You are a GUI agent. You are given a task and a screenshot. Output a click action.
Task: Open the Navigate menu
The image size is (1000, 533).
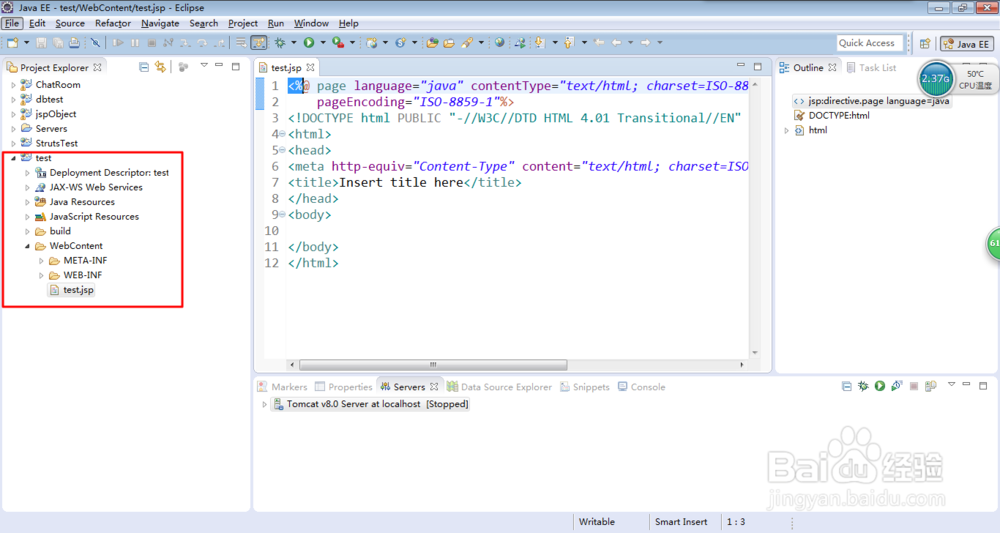point(160,24)
